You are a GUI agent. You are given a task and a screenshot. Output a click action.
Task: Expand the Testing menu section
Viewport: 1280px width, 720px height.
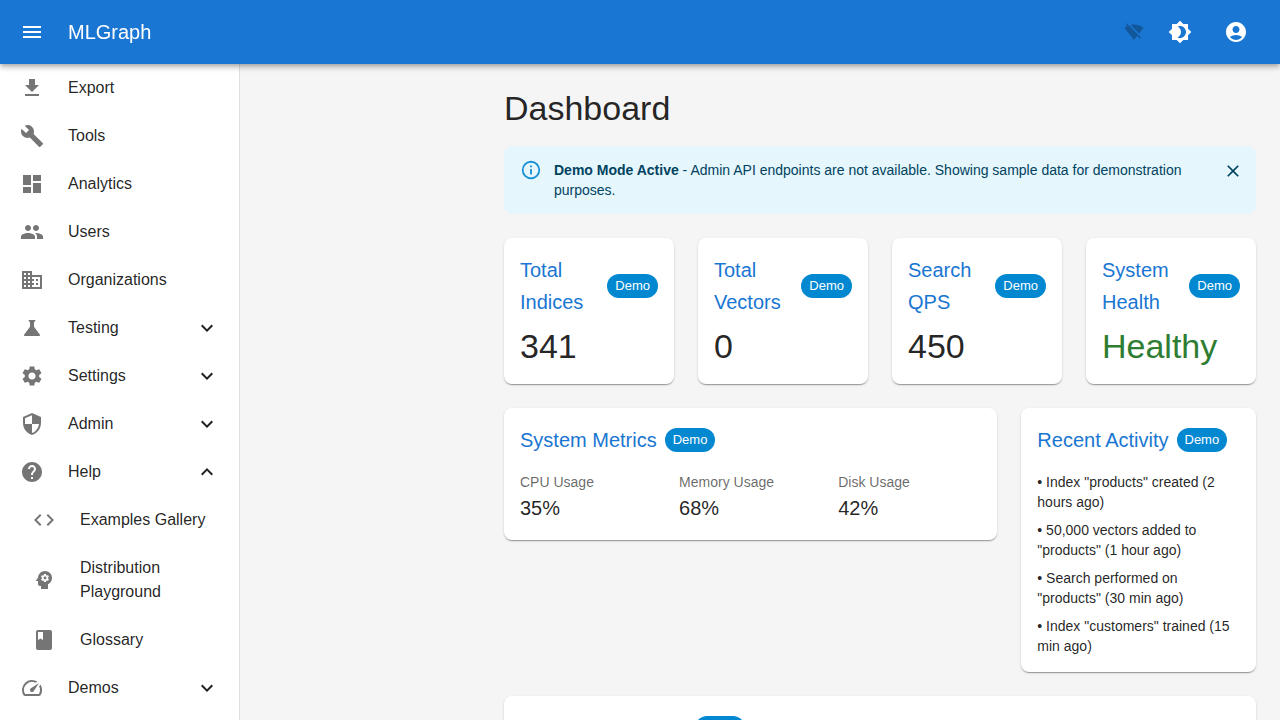[120, 328]
